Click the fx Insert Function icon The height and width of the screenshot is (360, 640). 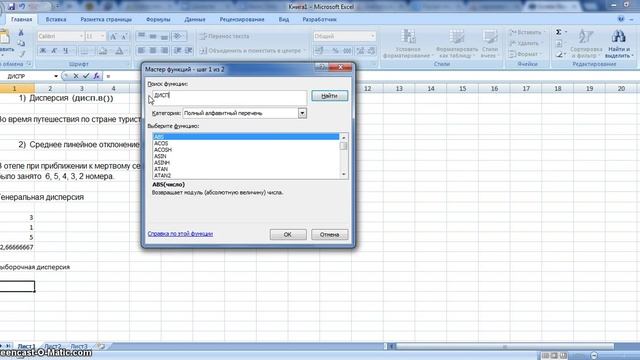96,76
